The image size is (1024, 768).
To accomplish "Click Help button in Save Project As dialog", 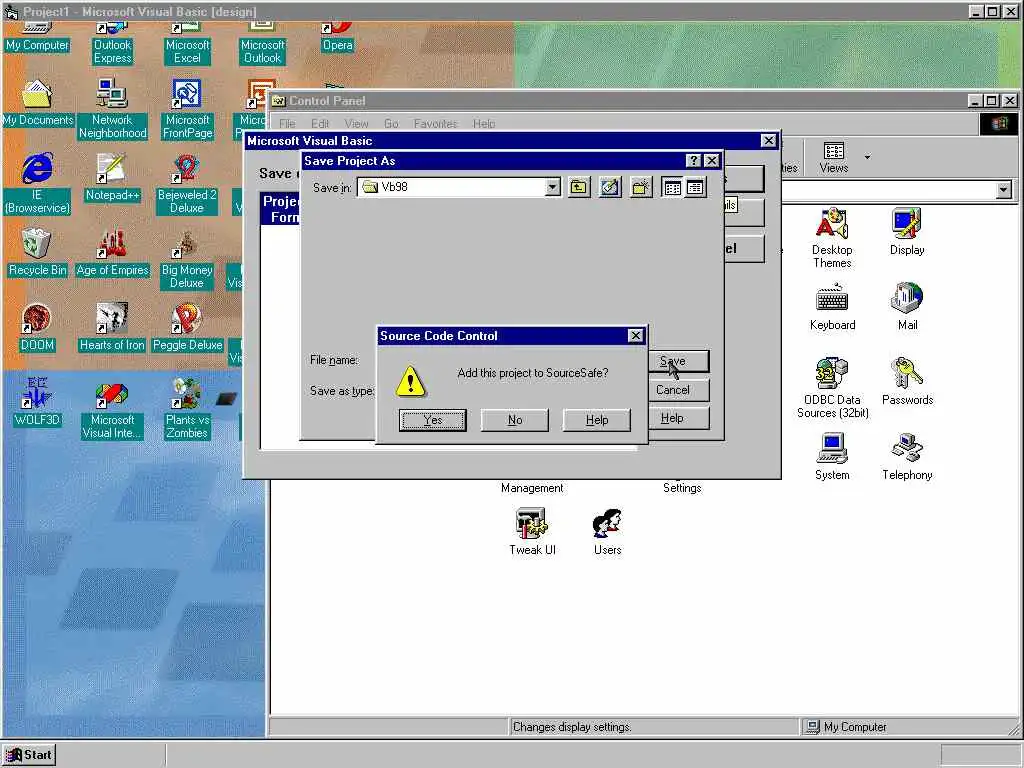I will coord(679,419).
